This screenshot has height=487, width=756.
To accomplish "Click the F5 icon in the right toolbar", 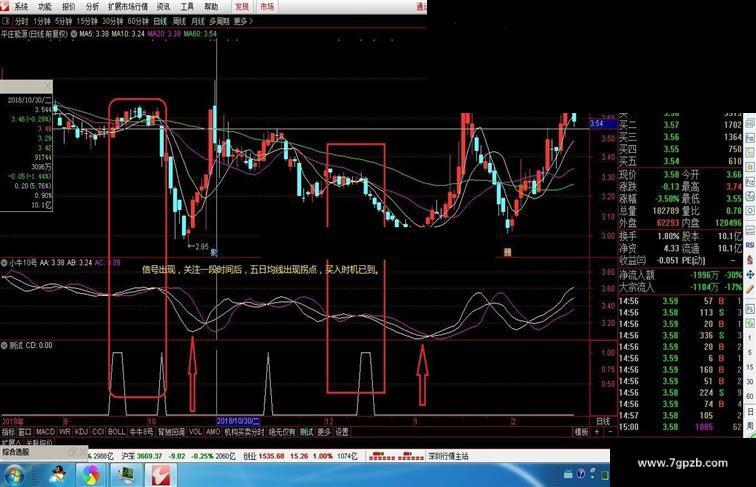I will click(750, 308).
